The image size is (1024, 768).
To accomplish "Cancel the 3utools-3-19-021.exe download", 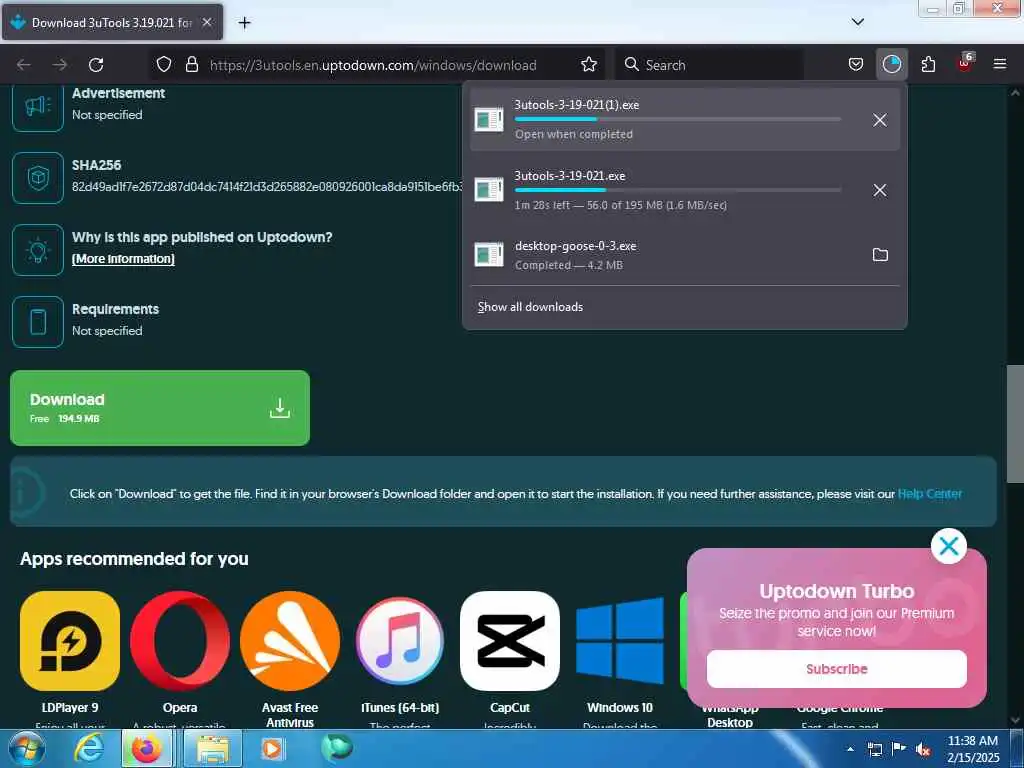I will [880, 190].
